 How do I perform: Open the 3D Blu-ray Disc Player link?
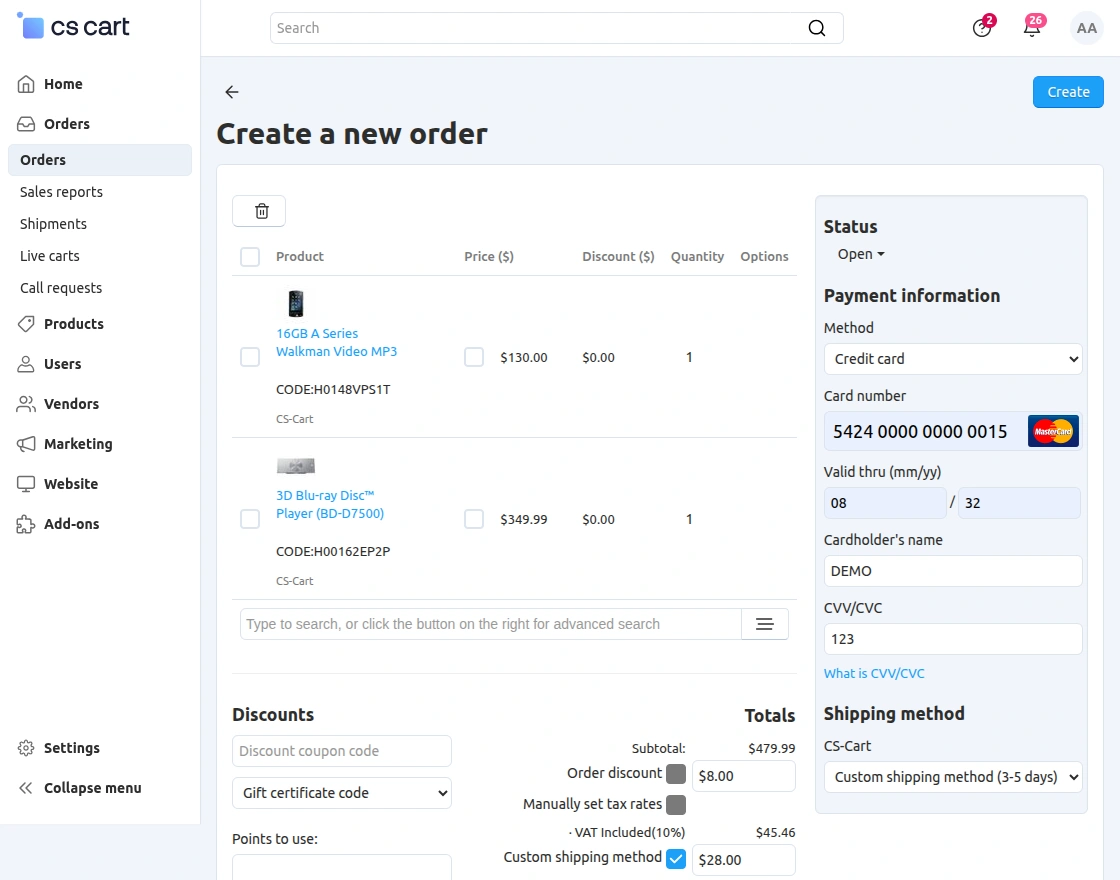330,504
